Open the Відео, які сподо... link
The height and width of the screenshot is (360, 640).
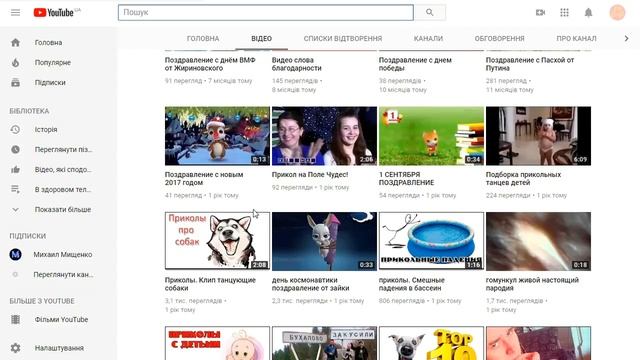pos(63,169)
